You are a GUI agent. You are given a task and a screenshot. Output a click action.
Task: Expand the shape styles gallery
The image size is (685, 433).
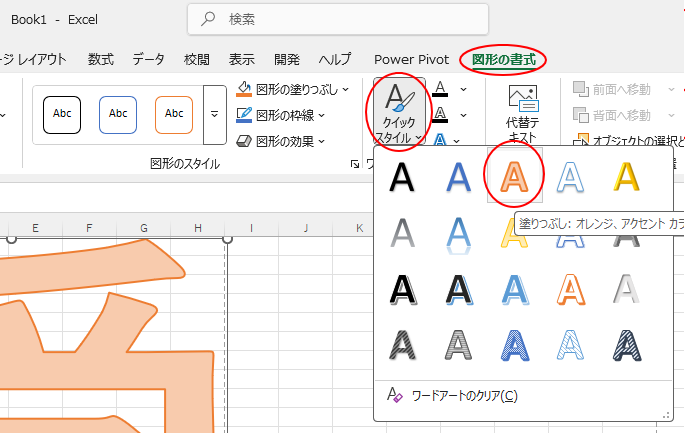[x=214, y=114]
